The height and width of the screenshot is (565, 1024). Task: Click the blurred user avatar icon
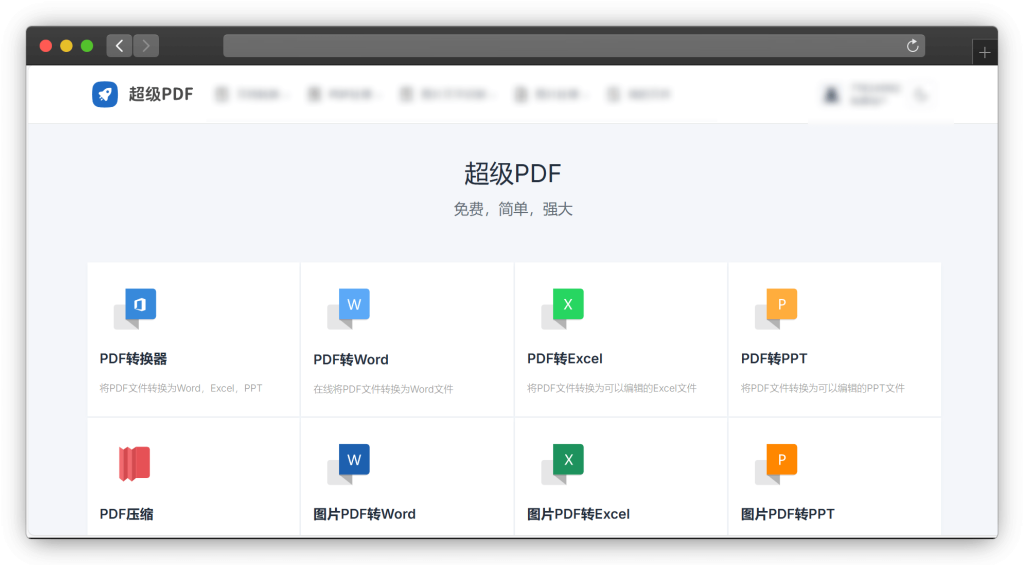tap(831, 95)
